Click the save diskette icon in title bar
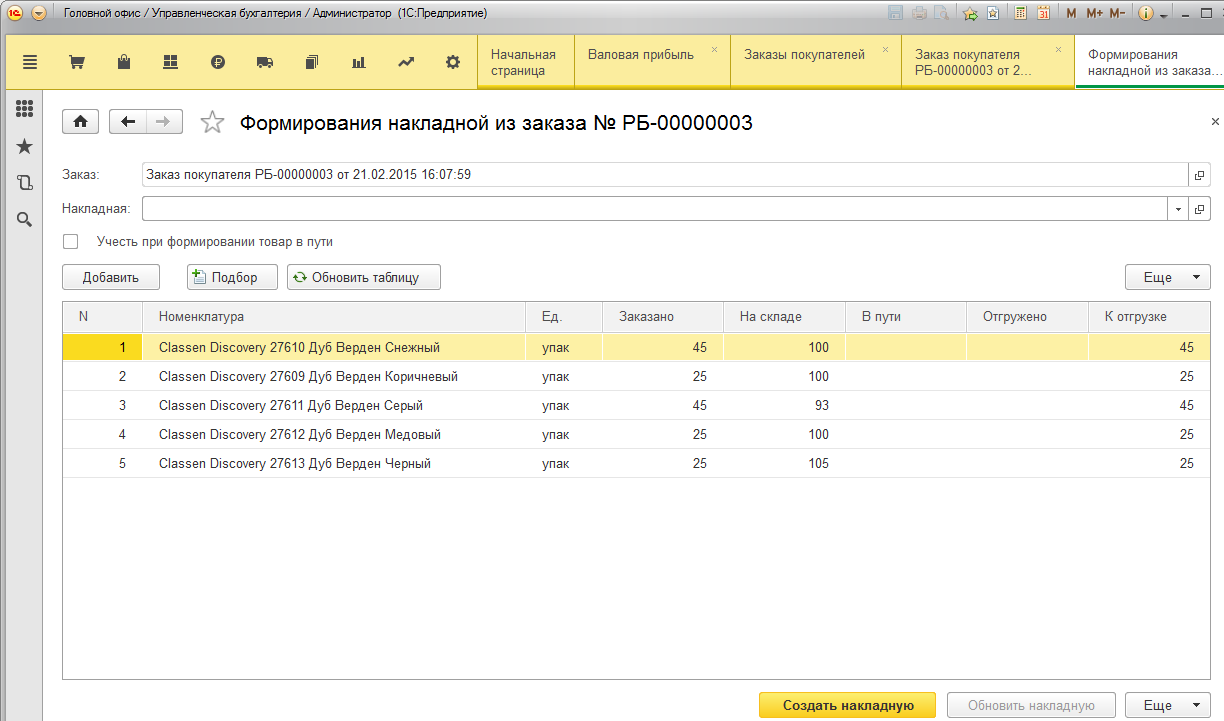Image resolution: width=1224 pixels, height=721 pixels. point(895,13)
